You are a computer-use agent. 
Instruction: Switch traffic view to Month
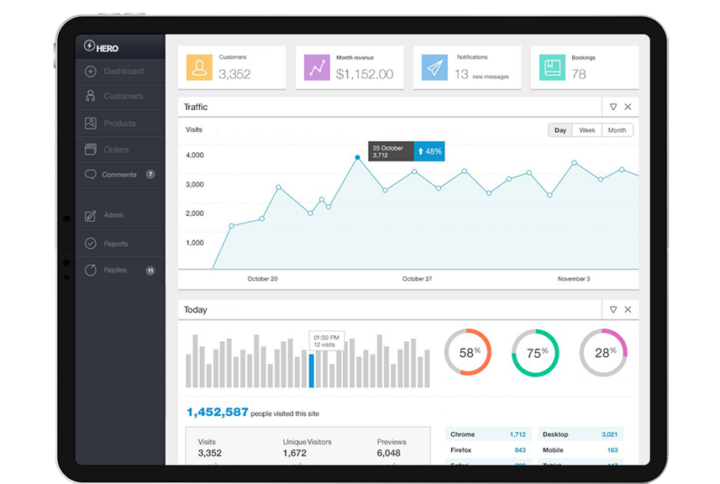click(617, 130)
